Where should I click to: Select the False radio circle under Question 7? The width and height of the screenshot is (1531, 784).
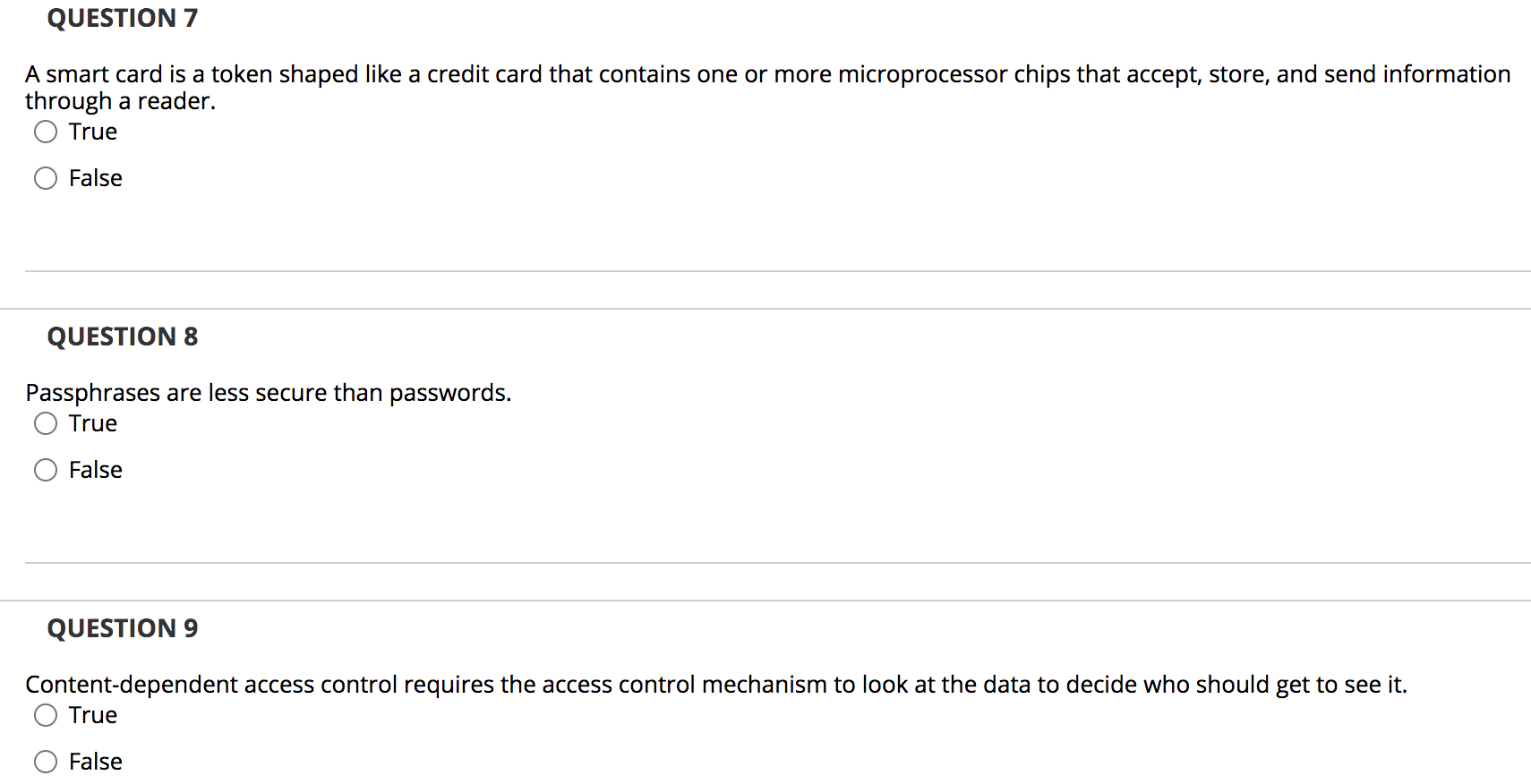click(x=46, y=179)
